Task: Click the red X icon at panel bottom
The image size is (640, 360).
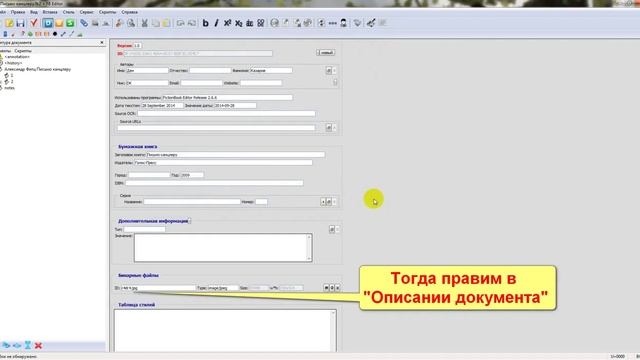Action: 38,346
